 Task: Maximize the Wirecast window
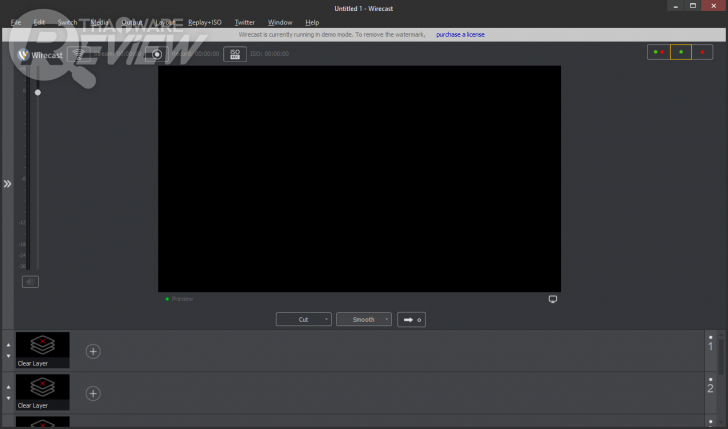[693, 6]
